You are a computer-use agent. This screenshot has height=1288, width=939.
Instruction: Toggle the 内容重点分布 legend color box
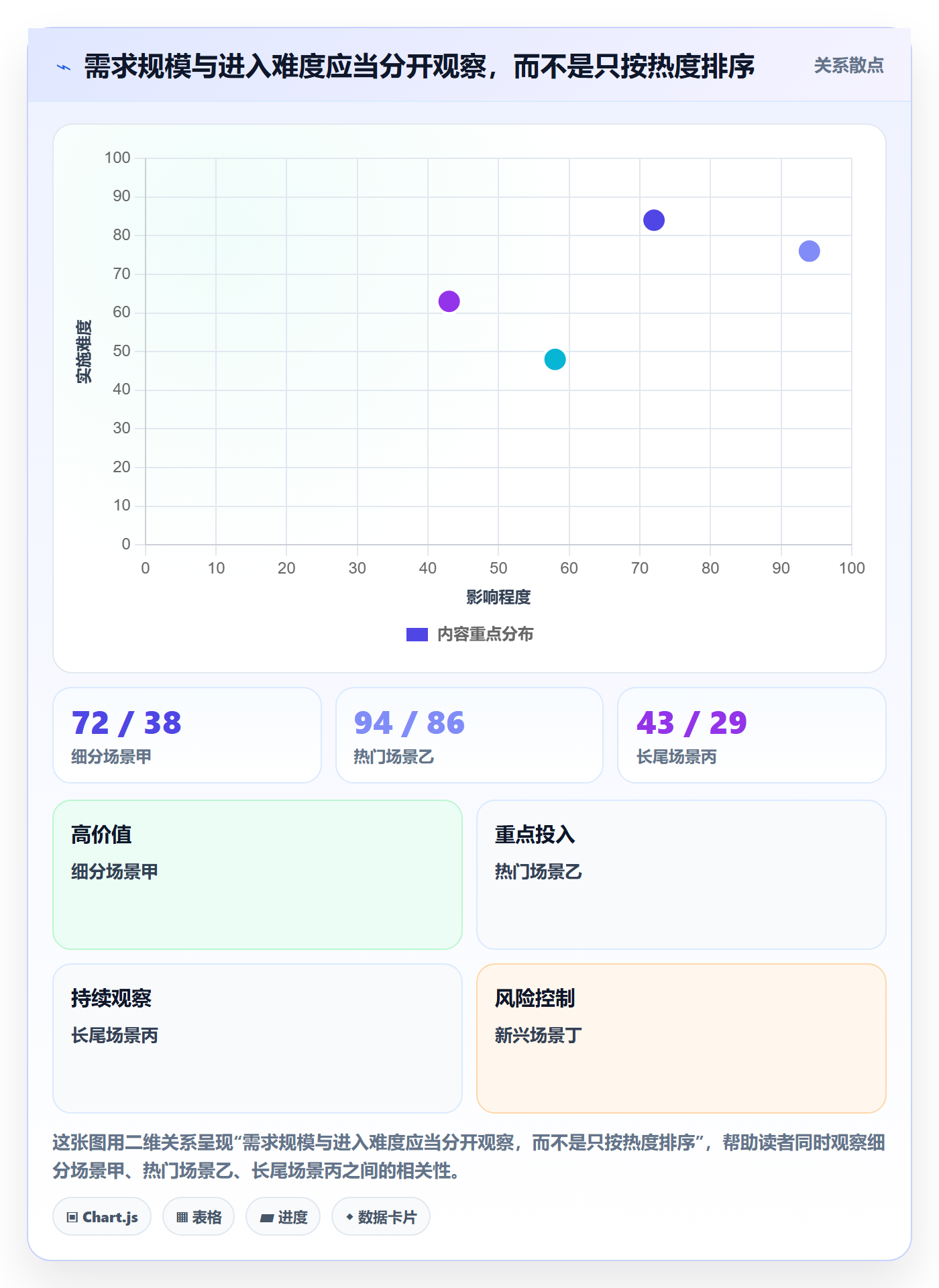point(417,635)
